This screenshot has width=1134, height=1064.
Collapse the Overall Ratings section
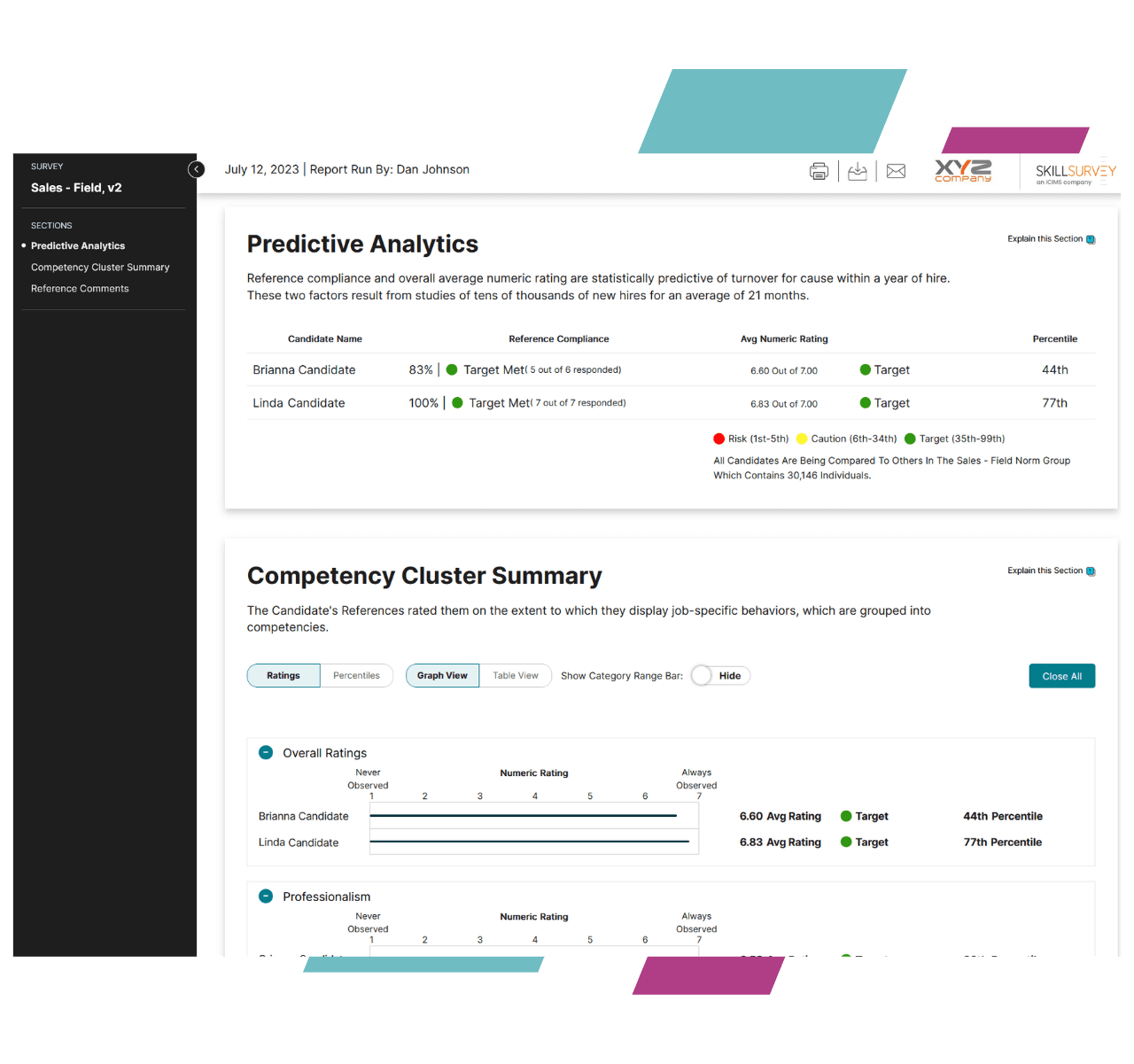click(266, 752)
